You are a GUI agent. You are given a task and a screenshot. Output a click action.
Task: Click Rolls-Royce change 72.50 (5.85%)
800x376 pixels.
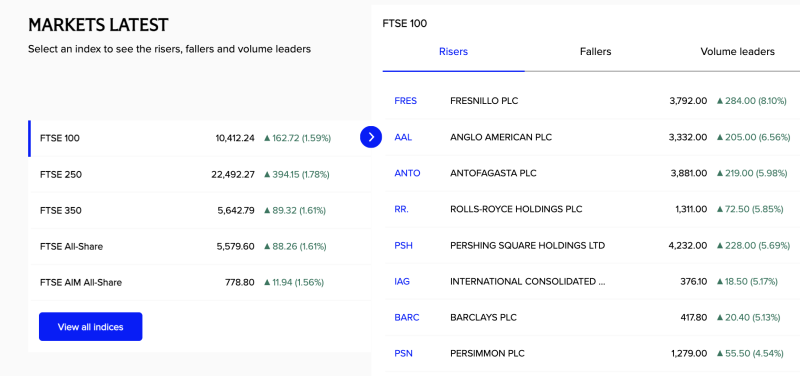pyautogui.click(x=750, y=209)
